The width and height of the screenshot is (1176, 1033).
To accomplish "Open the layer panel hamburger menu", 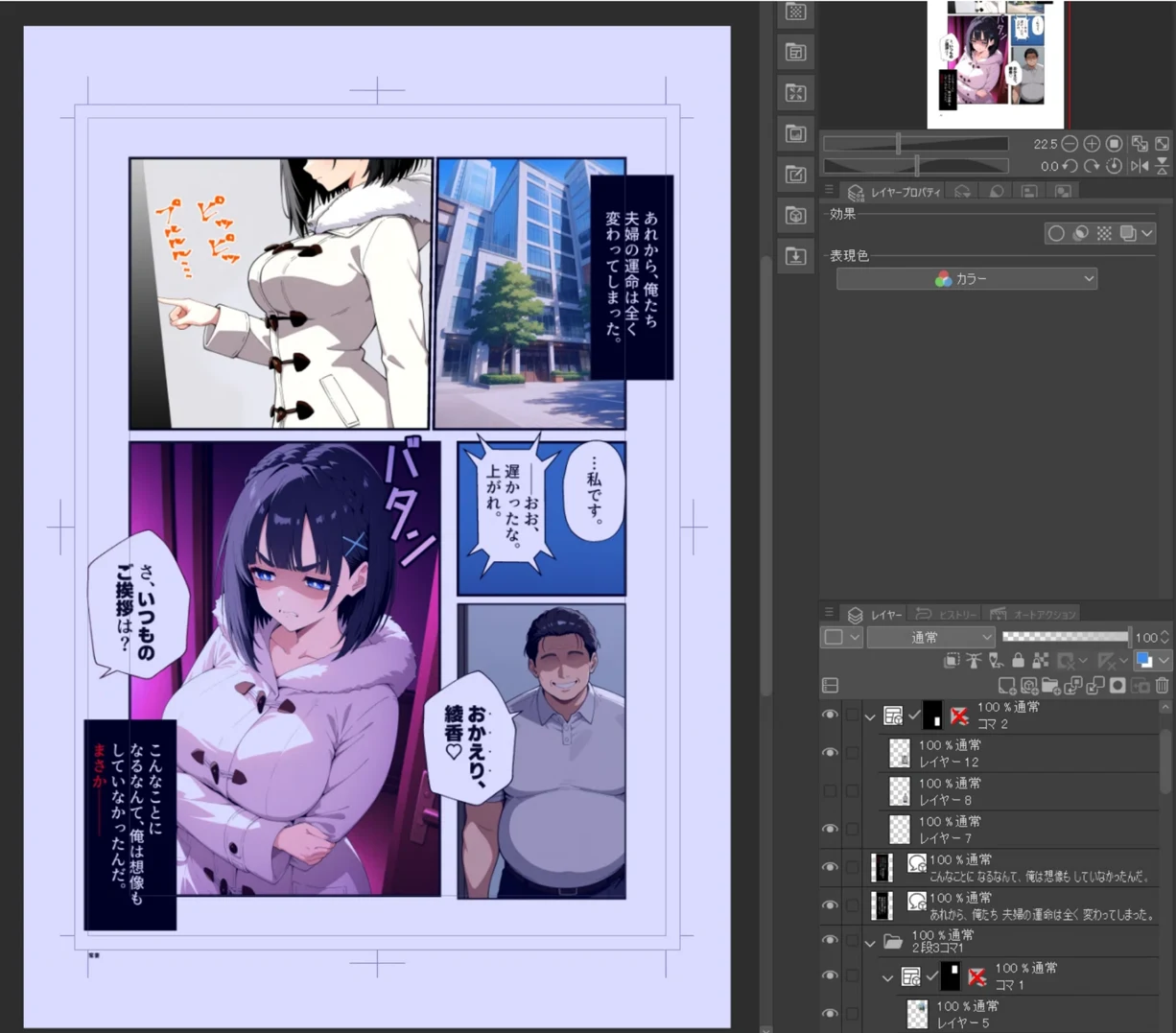I will pos(830,612).
